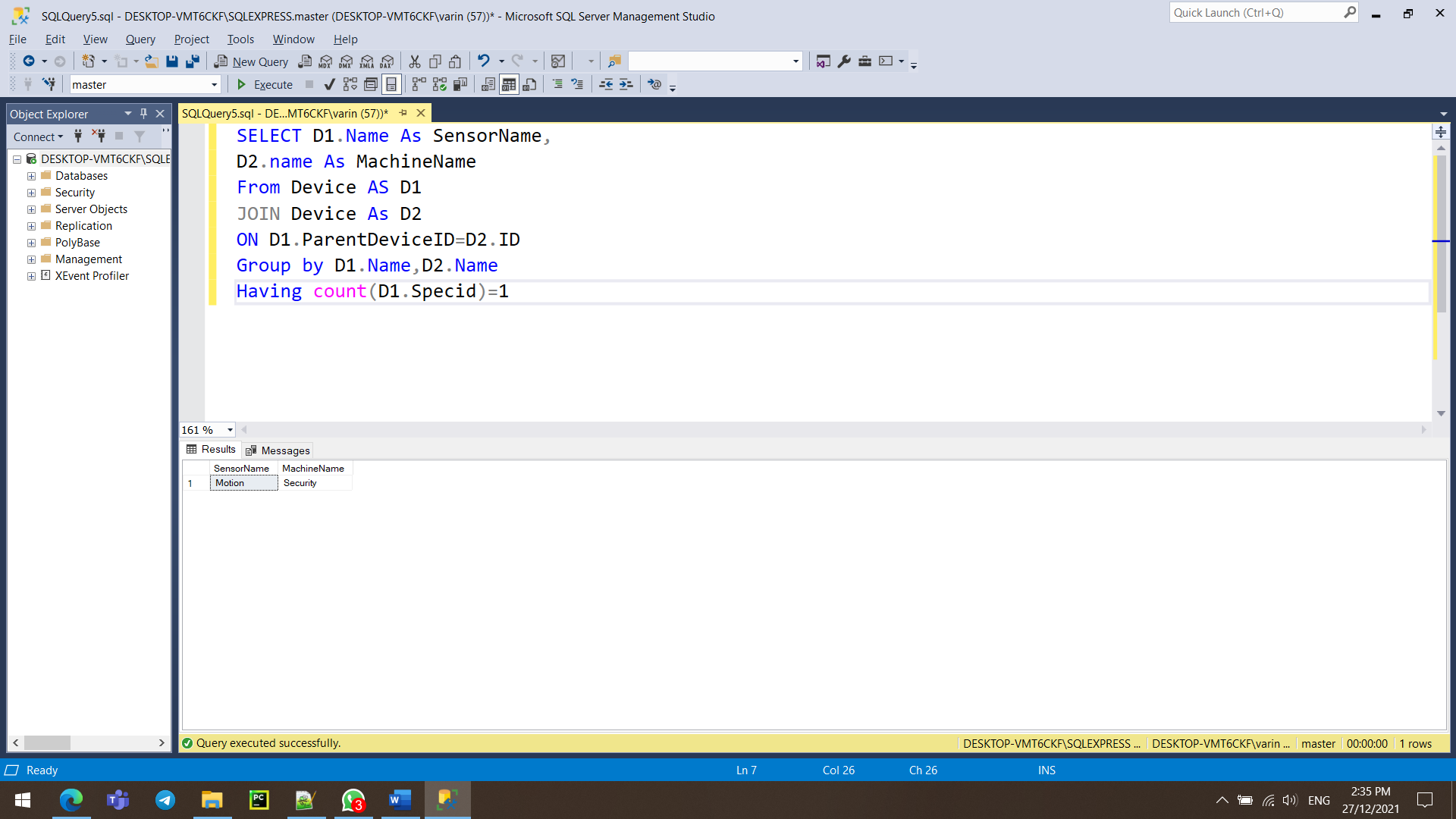Click the Decrease Indent icon
1456x819 pixels.
click(606, 84)
